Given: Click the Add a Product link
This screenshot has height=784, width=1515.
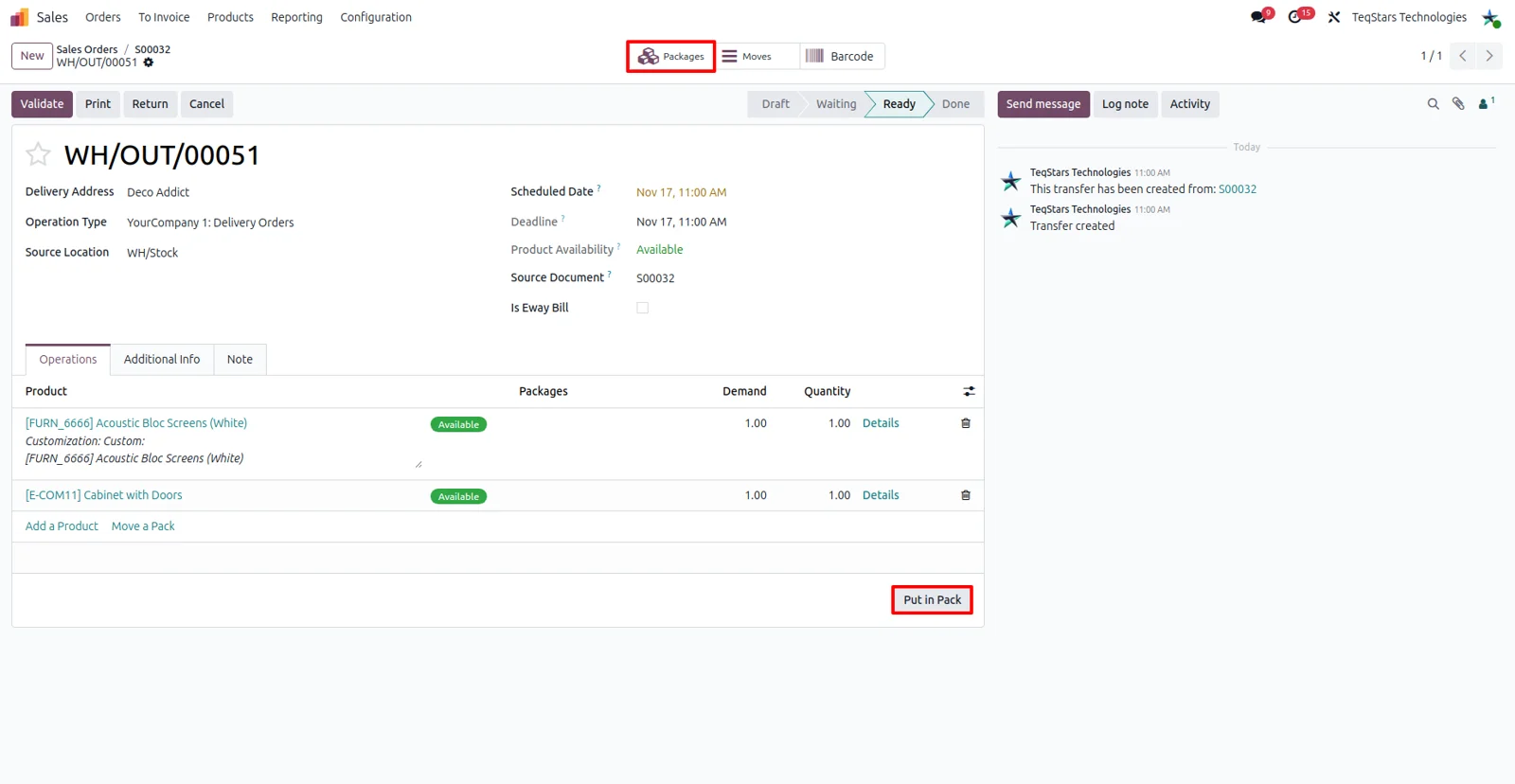Looking at the screenshot, I should click(62, 526).
